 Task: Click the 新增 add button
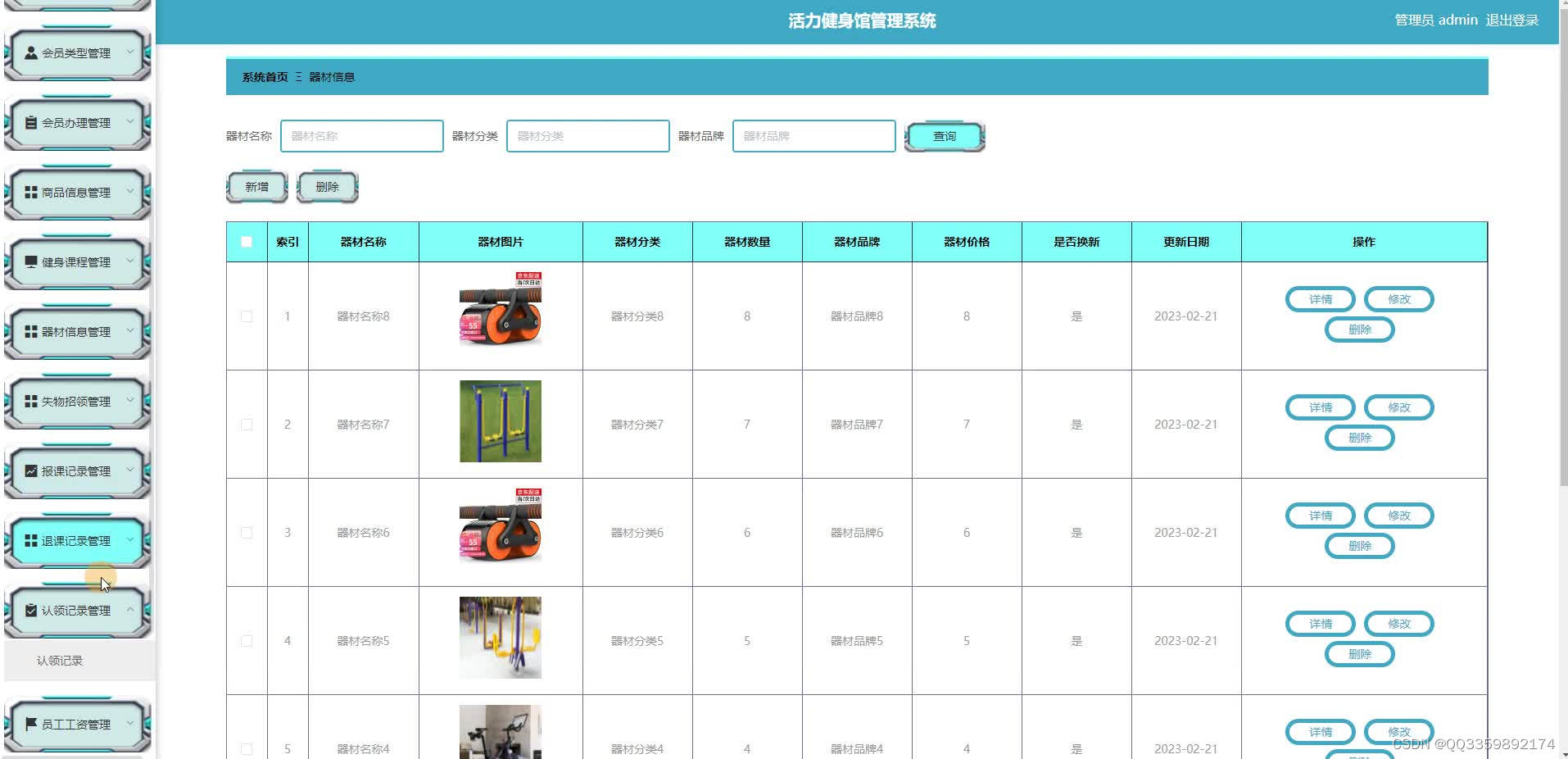[x=256, y=188]
